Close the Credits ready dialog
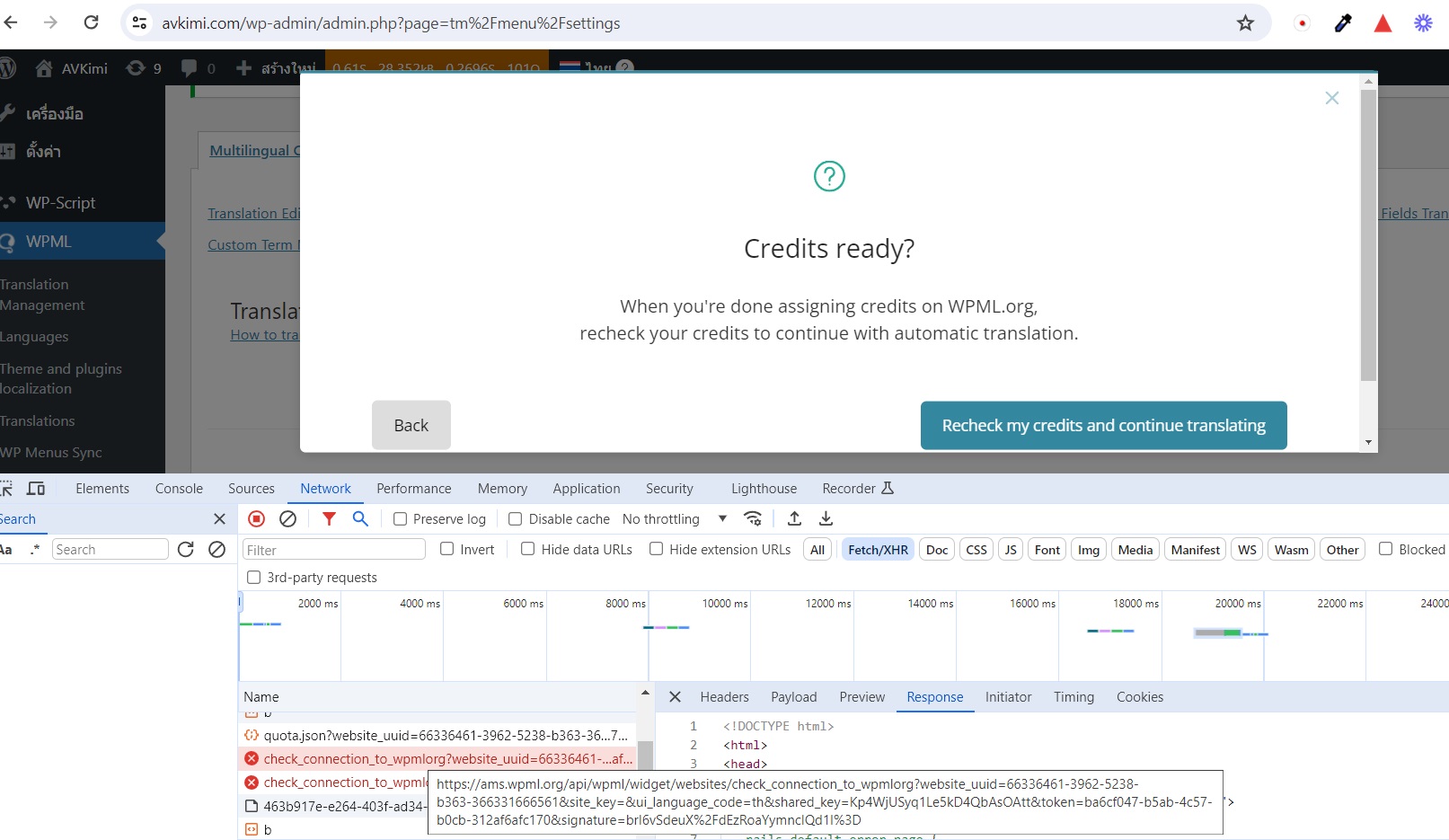 click(x=1332, y=98)
